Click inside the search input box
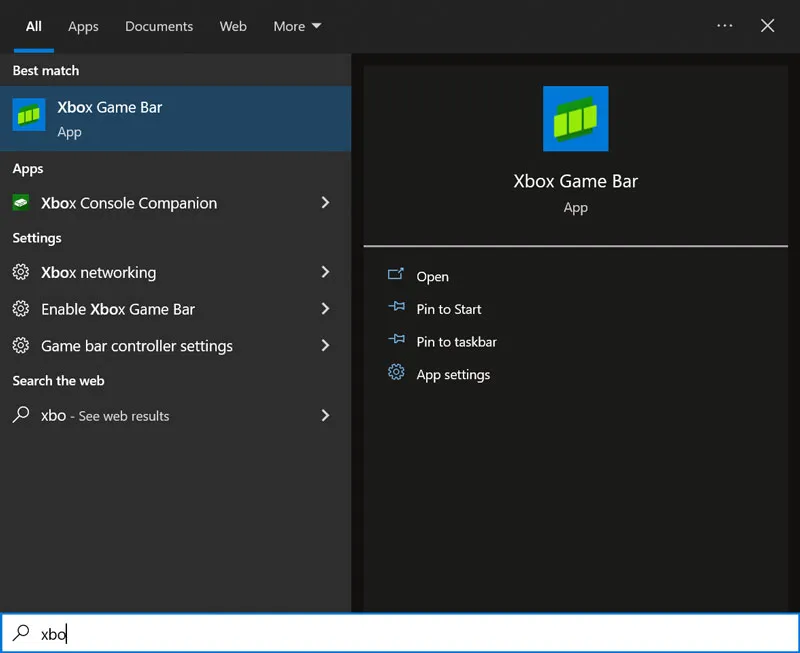The width and height of the screenshot is (800, 653). pos(200,633)
